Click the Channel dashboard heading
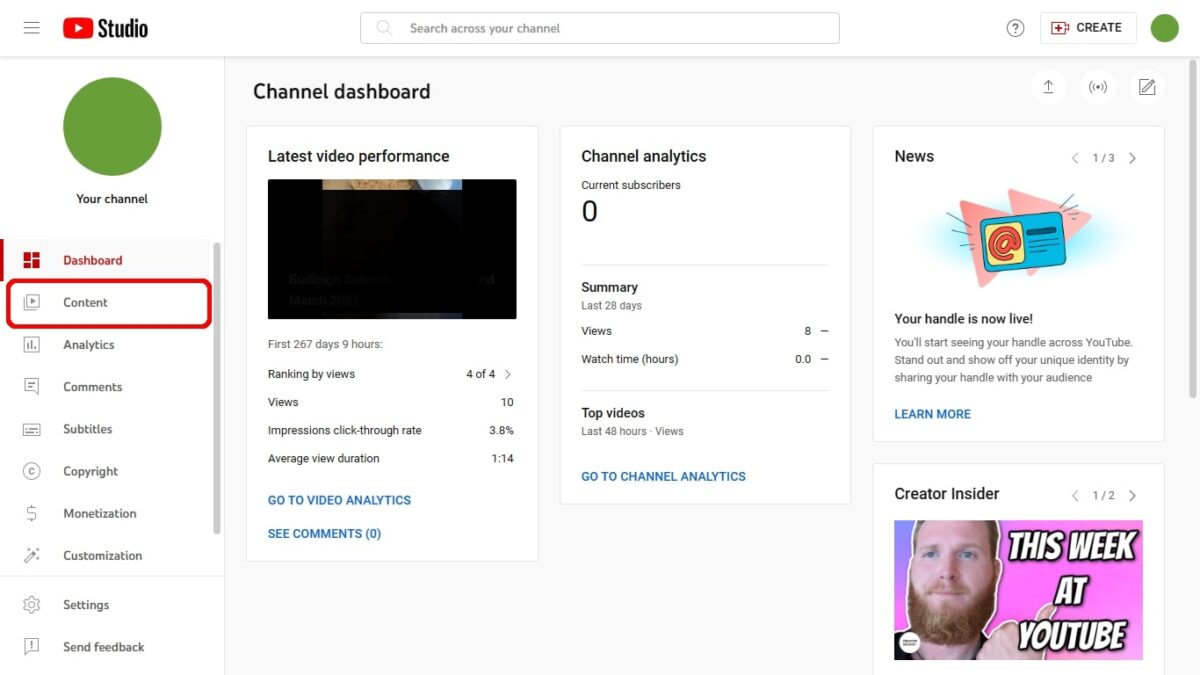Image resolution: width=1200 pixels, height=675 pixels. [x=341, y=91]
